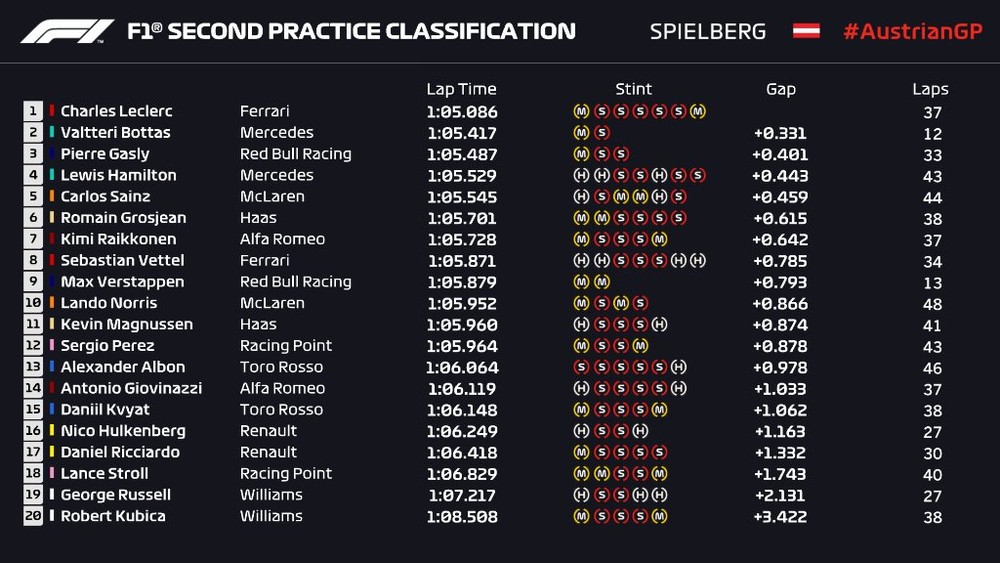Select Max Verstappen's driver name
The image size is (1000, 563).
(124, 282)
